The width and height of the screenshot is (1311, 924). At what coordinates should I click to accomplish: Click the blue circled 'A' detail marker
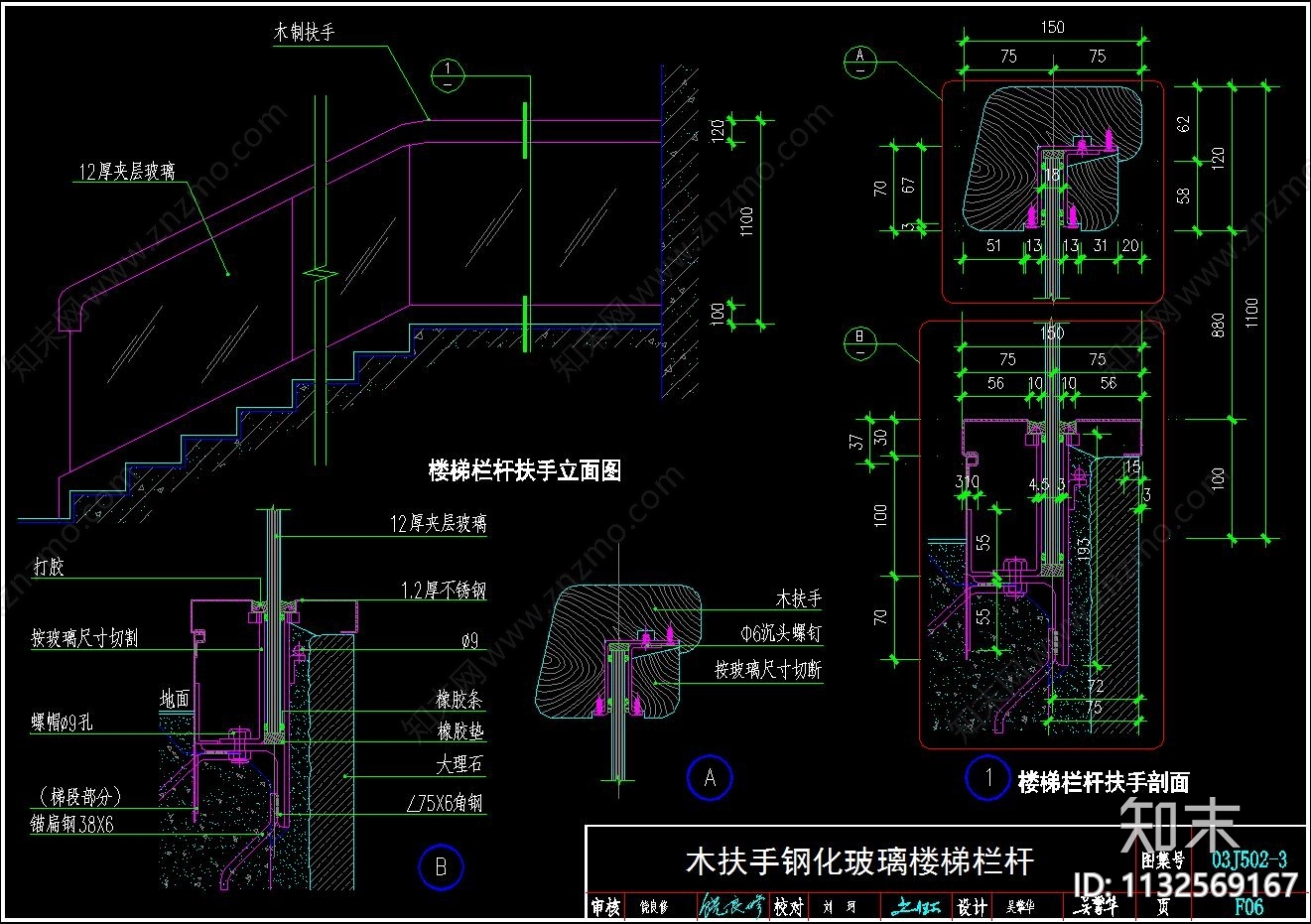click(710, 778)
